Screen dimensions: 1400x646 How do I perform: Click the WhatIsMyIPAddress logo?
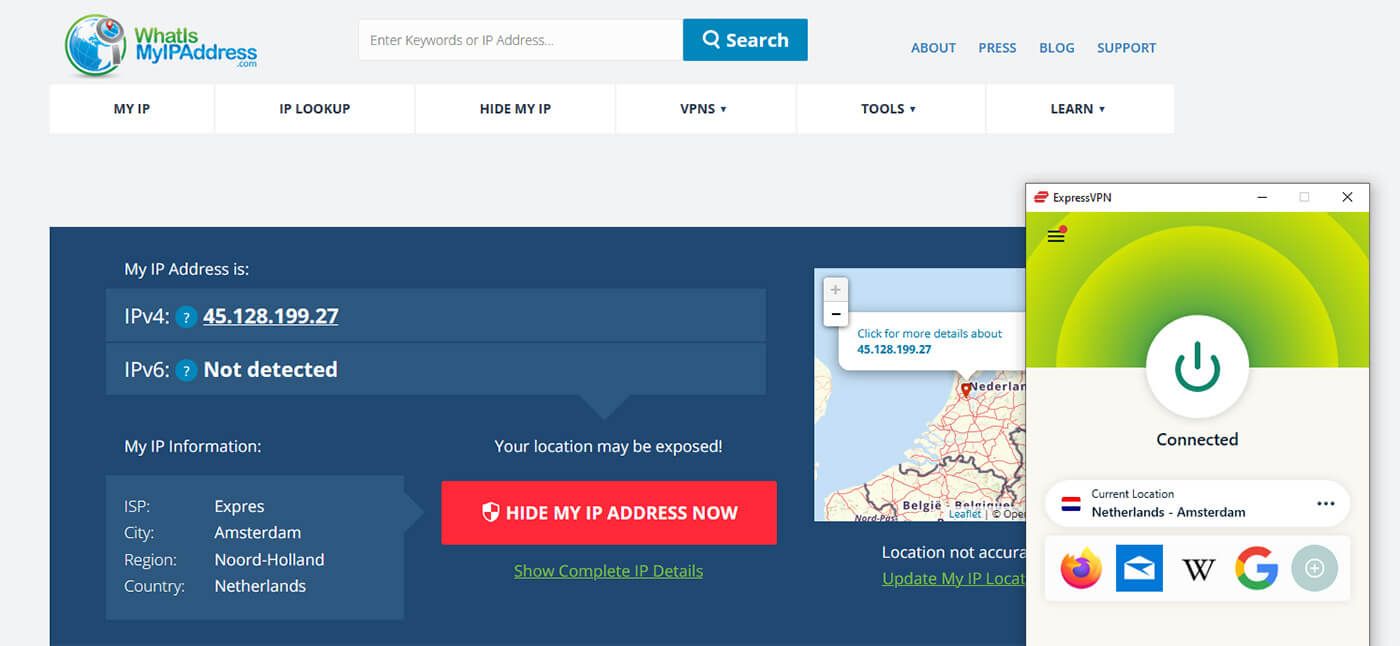pos(160,42)
